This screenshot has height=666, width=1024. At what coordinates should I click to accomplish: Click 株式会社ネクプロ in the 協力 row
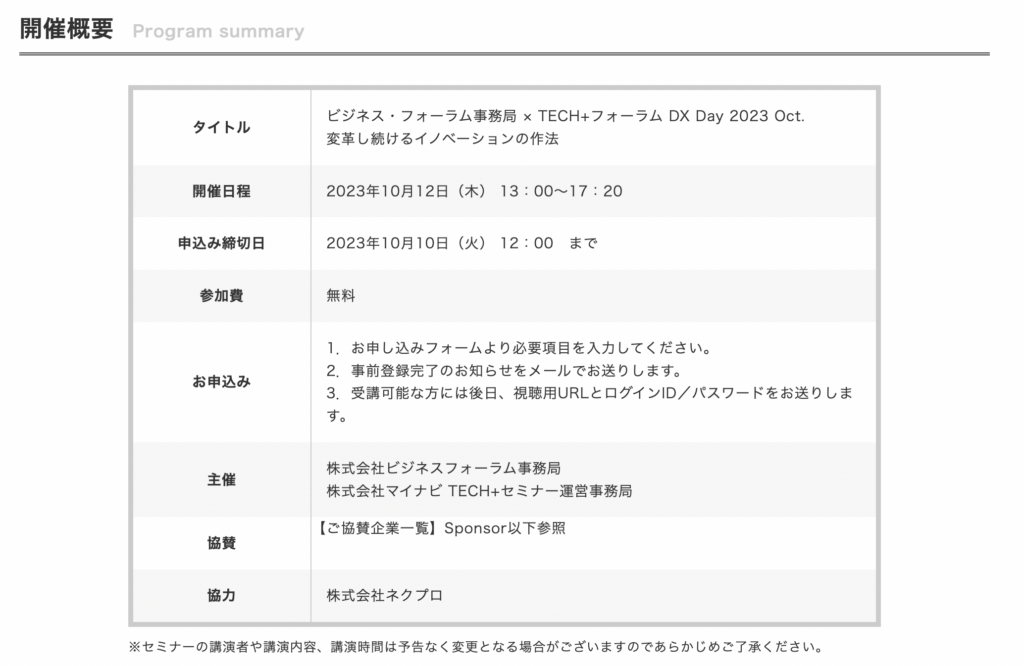pos(384,596)
